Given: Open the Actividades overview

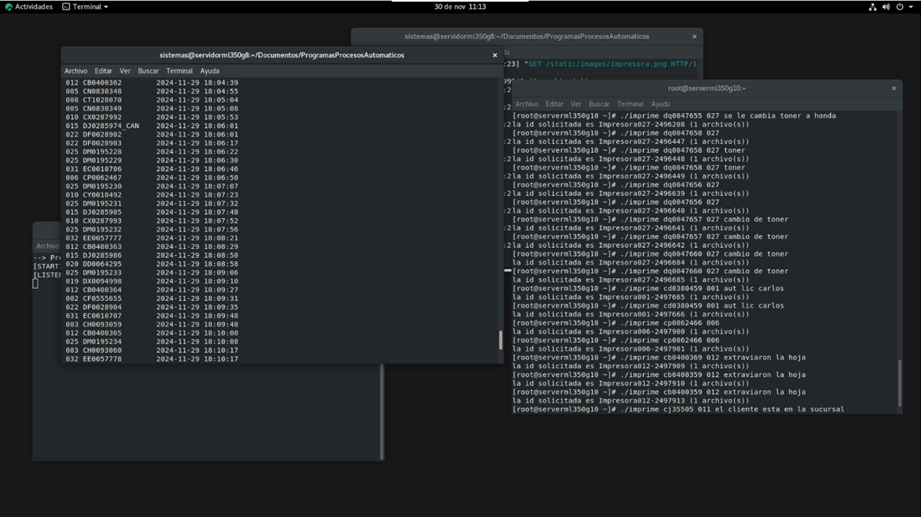Looking at the screenshot, I should point(33,6).
